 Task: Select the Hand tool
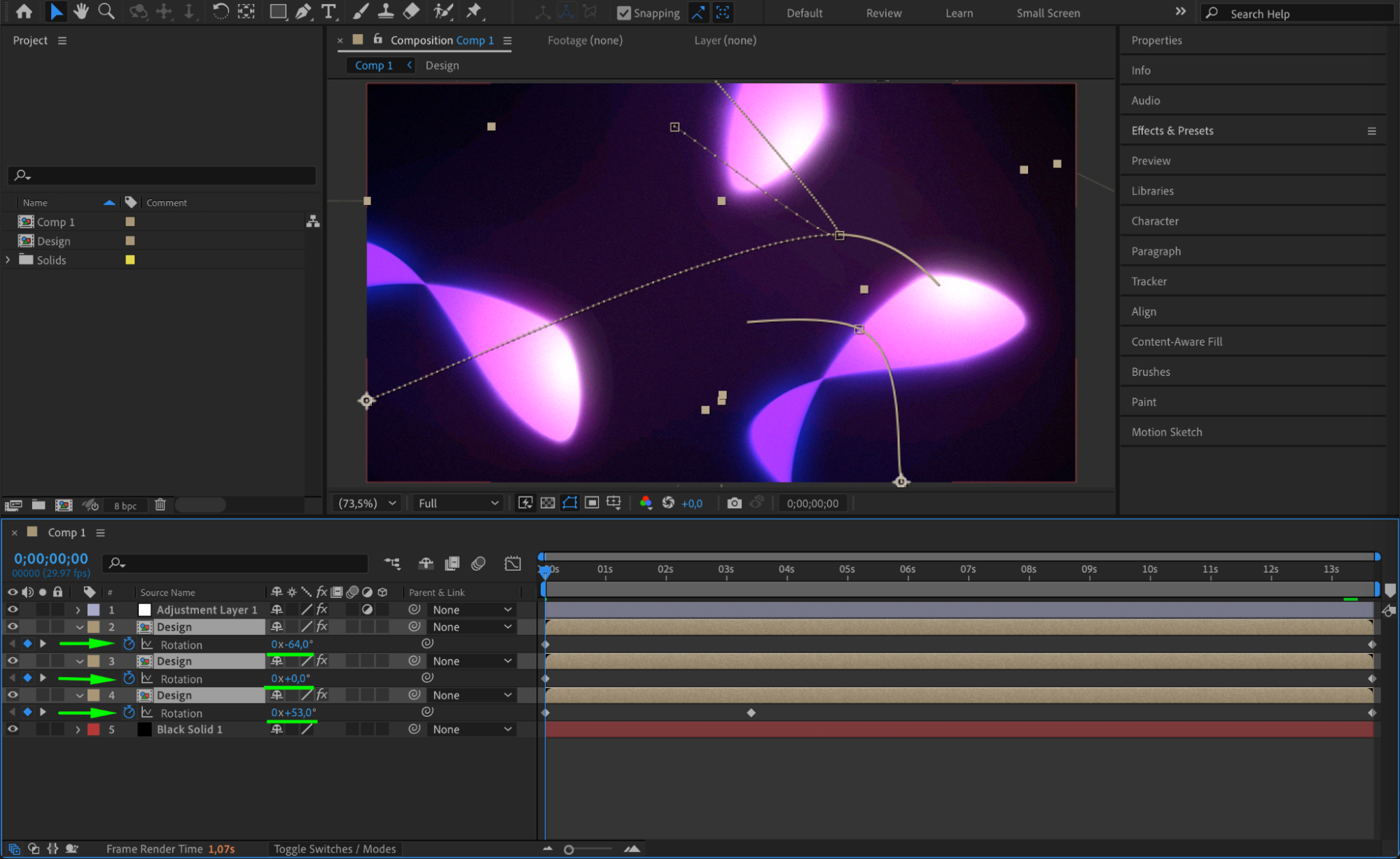click(x=81, y=11)
